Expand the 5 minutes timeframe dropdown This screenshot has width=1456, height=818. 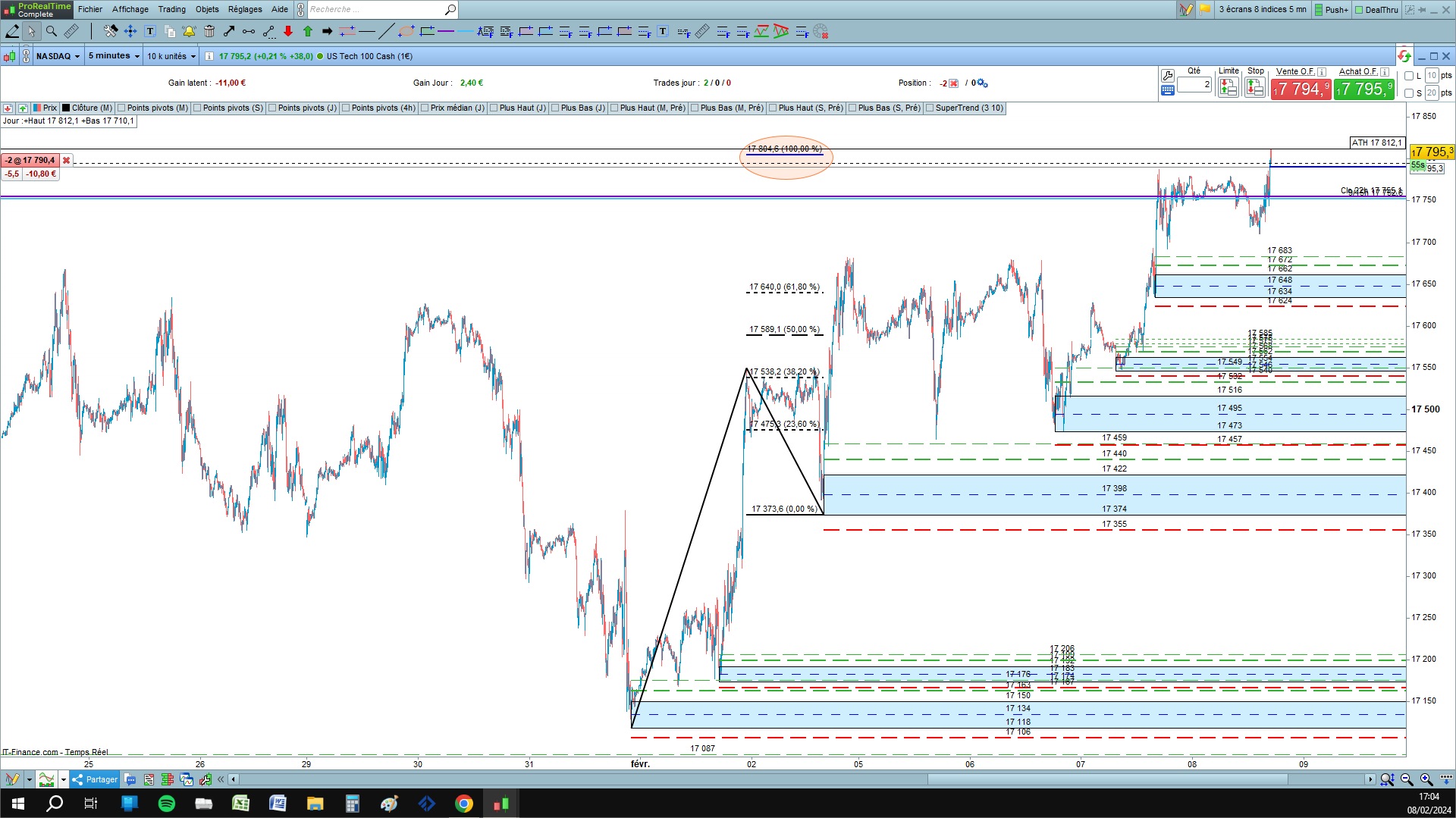[x=114, y=56]
